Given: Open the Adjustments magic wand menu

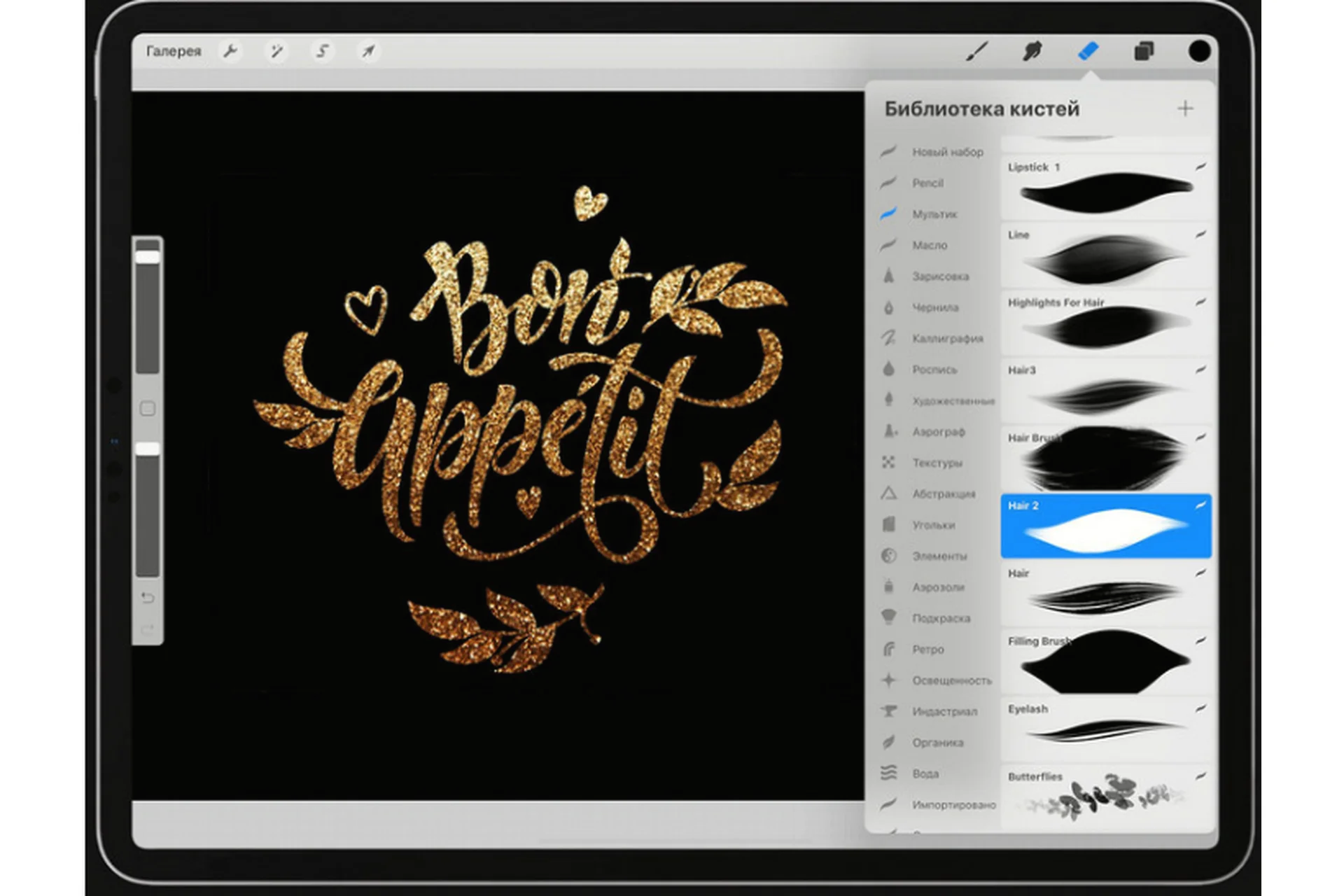Looking at the screenshot, I should pyautogui.click(x=276, y=51).
